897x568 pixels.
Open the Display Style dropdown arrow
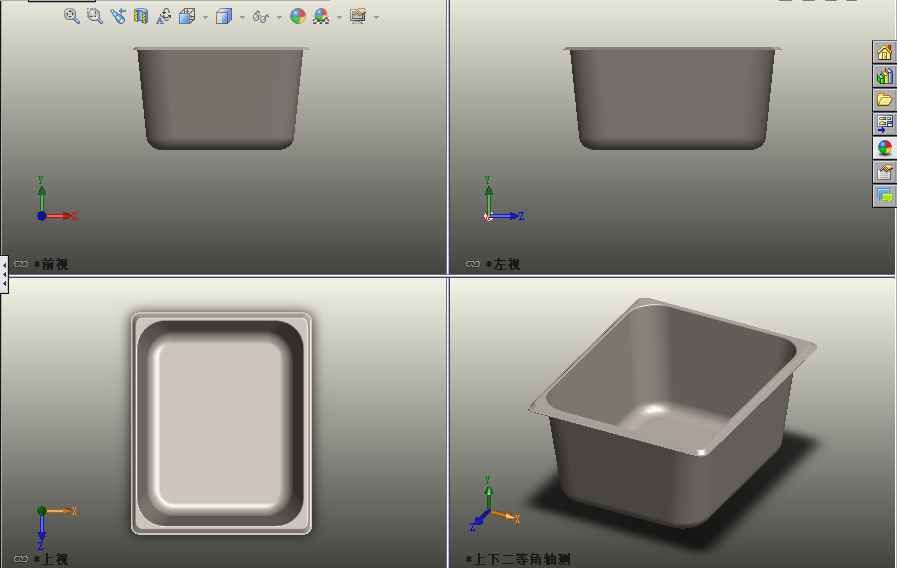[x=242, y=17]
